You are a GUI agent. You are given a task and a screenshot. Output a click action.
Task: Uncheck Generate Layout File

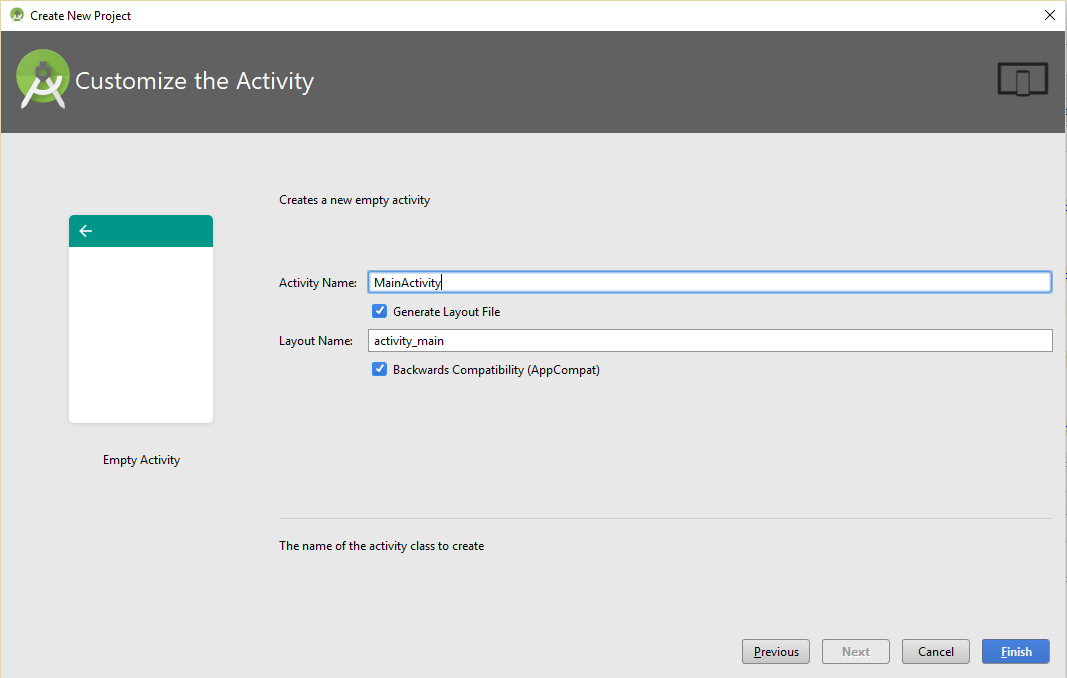[379, 311]
